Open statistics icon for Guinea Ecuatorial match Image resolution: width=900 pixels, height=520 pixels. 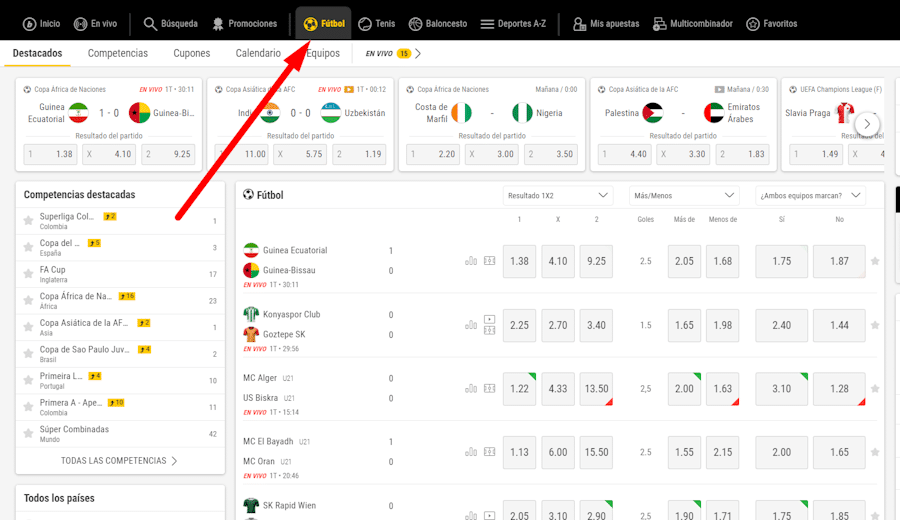click(x=471, y=261)
